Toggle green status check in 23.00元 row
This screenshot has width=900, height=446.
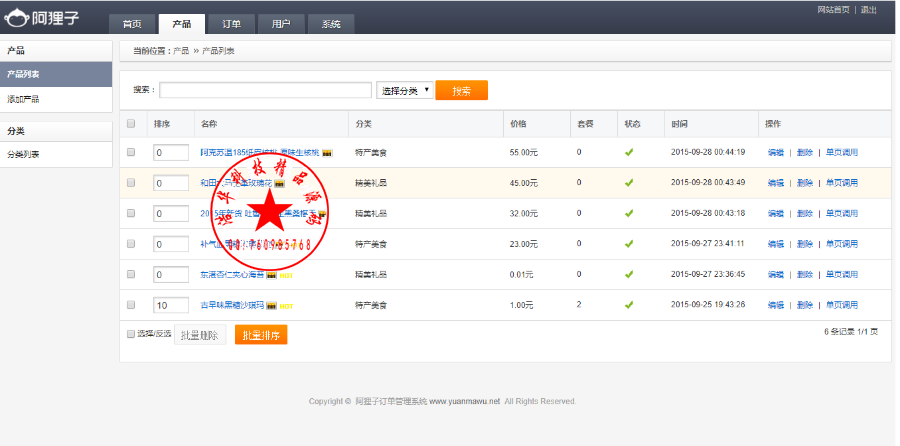coord(629,243)
